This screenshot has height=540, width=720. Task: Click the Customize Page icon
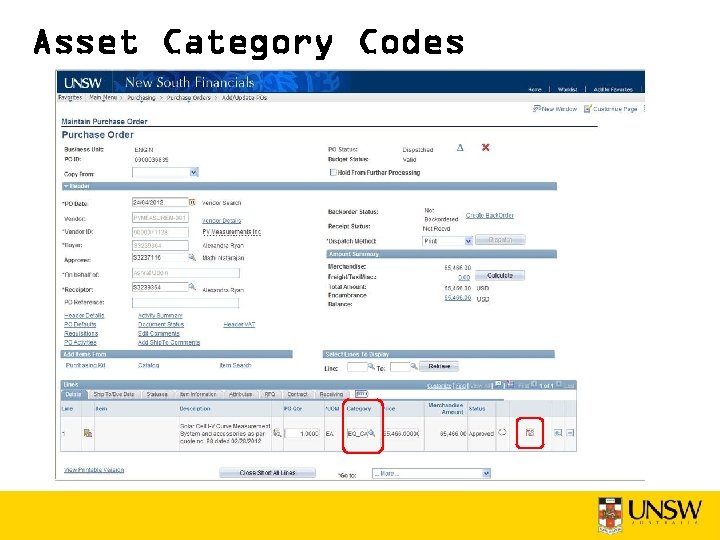click(x=587, y=109)
